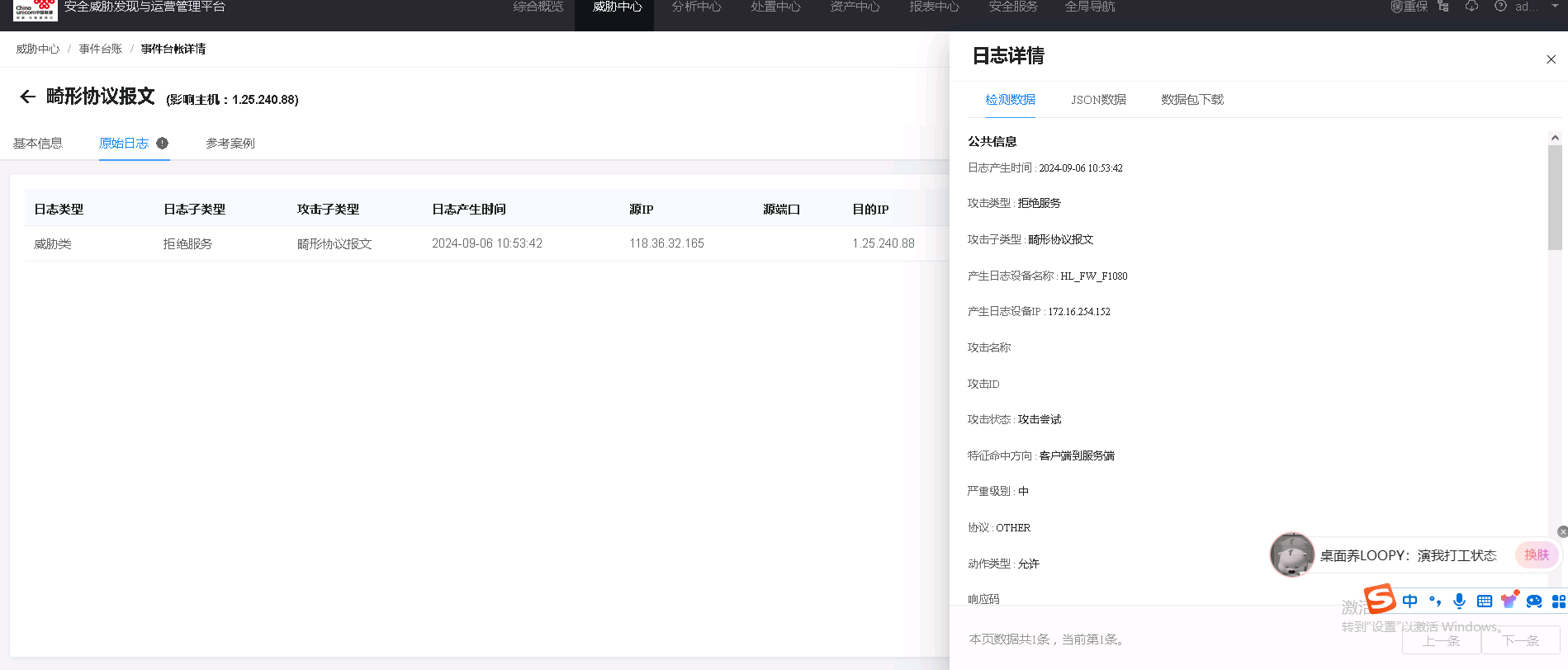This screenshot has height=670, width=1568.
Task: Open the help question mark icon
Action: coord(1500,7)
